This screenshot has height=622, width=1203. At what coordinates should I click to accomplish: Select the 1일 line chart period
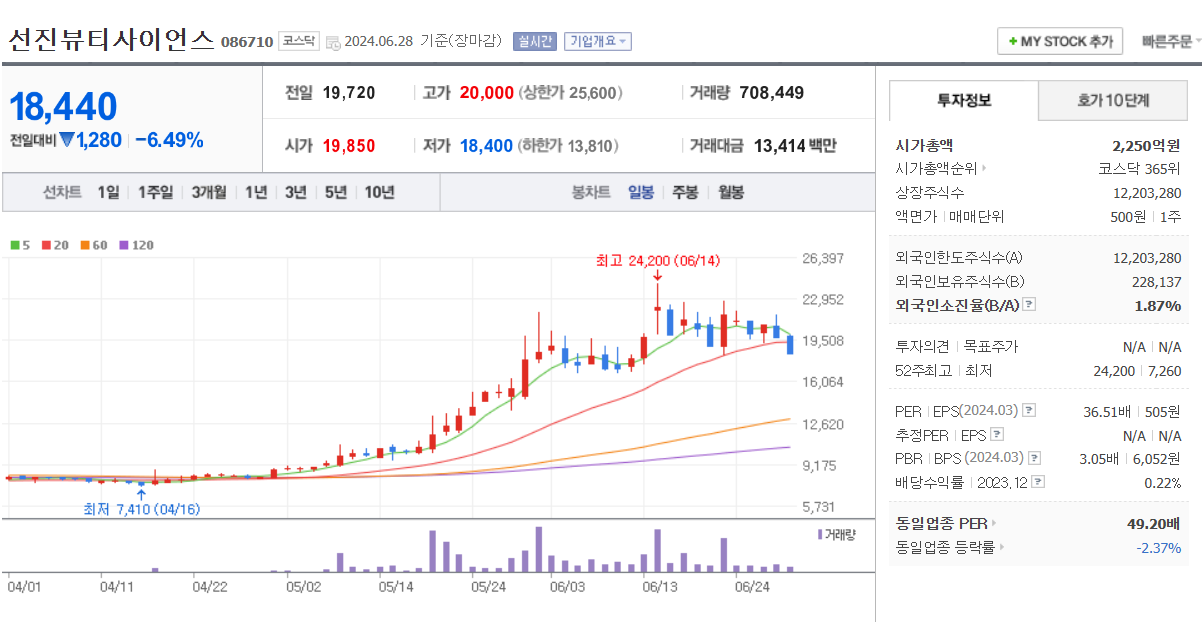(108, 192)
